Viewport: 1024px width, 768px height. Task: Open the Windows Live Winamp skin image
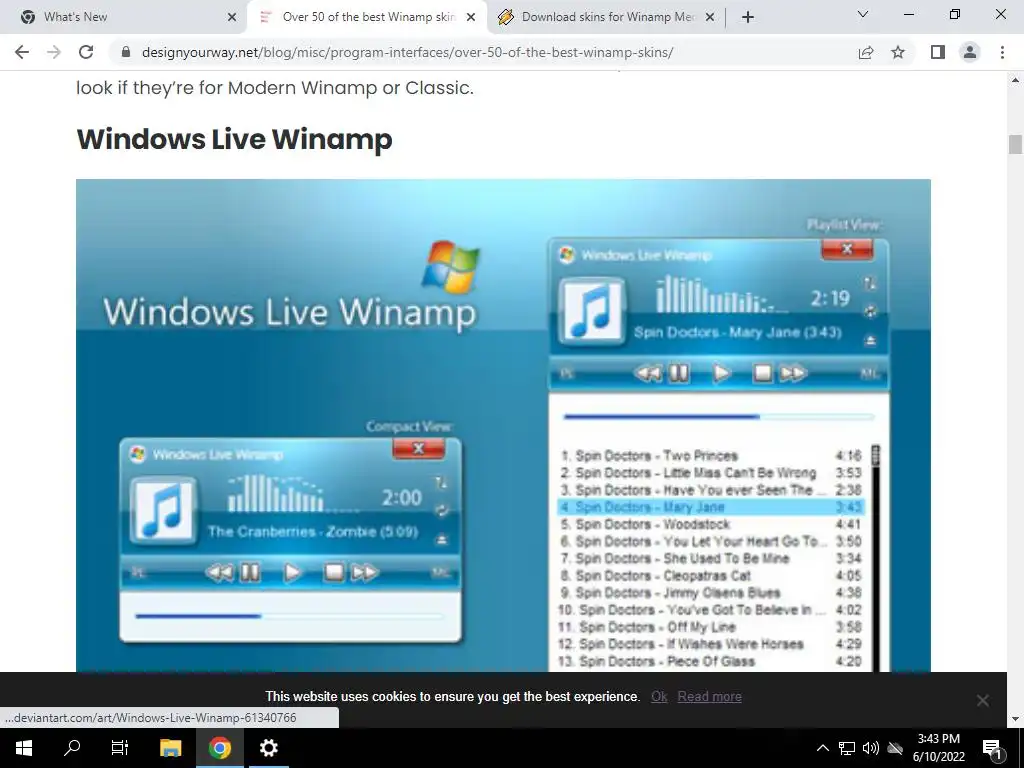tap(503, 425)
